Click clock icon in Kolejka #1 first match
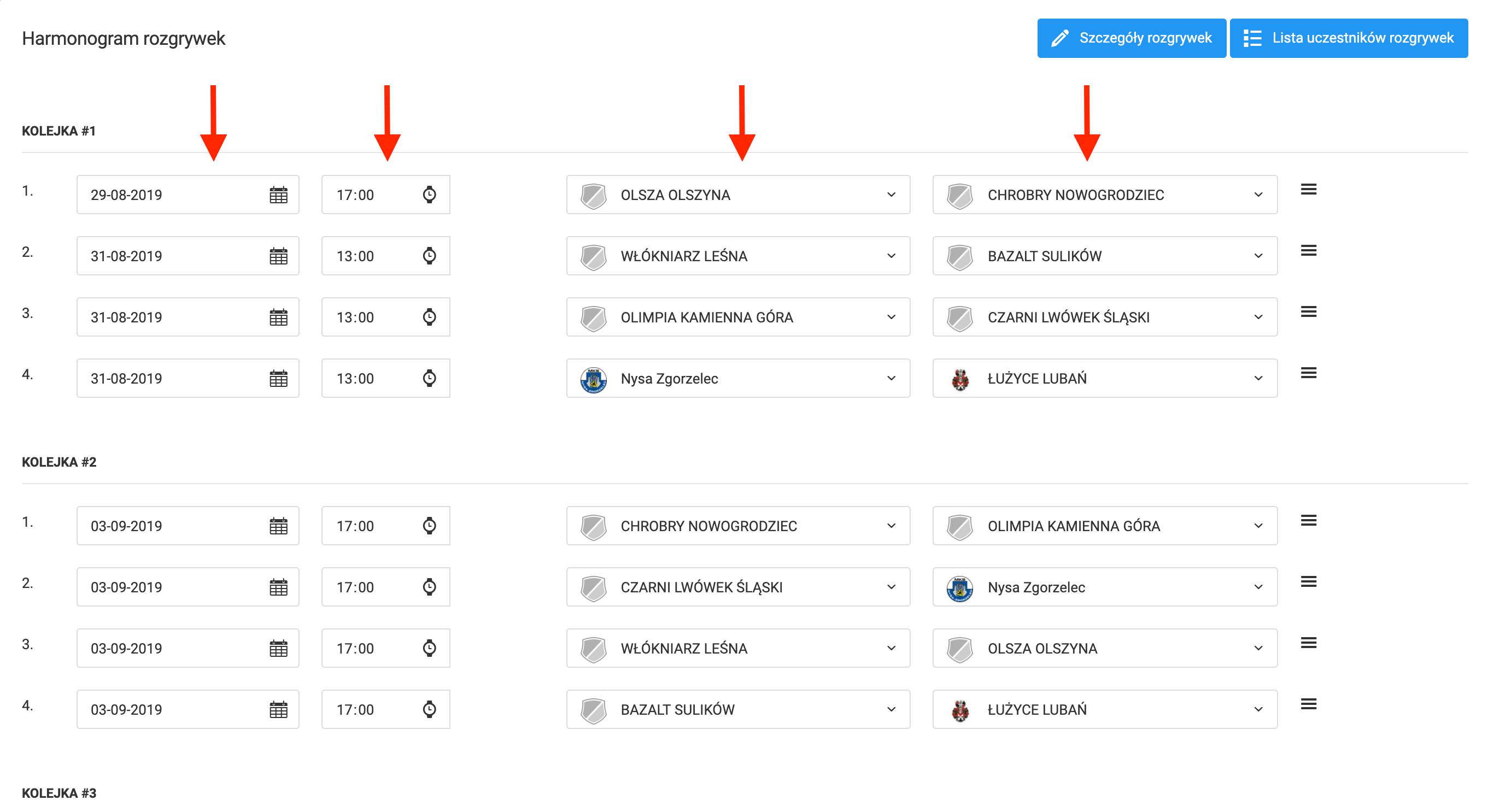The width and height of the screenshot is (1488, 812). (x=429, y=195)
